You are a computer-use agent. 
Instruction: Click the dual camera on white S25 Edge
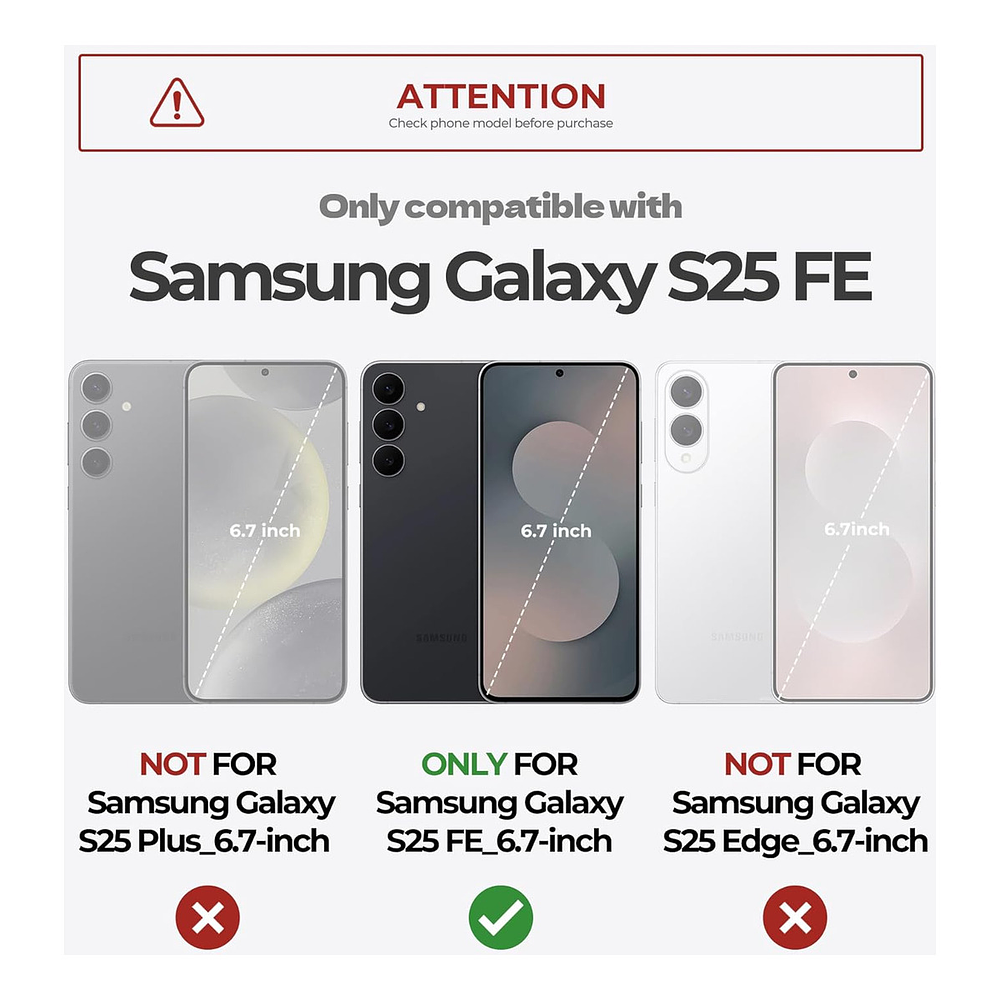click(686, 412)
